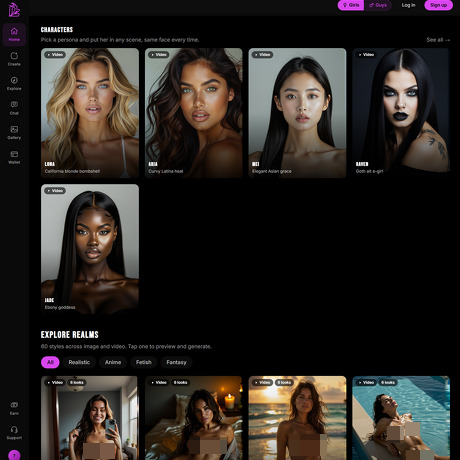Switch to the Girls toggle
Viewport: 460px width, 460px height.
point(351,5)
